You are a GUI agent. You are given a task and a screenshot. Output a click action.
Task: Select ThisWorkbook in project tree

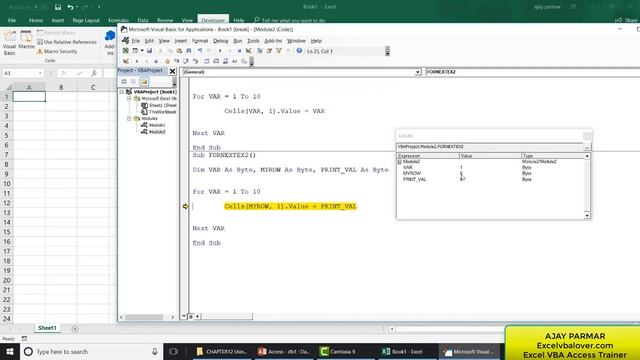[159, 112]
